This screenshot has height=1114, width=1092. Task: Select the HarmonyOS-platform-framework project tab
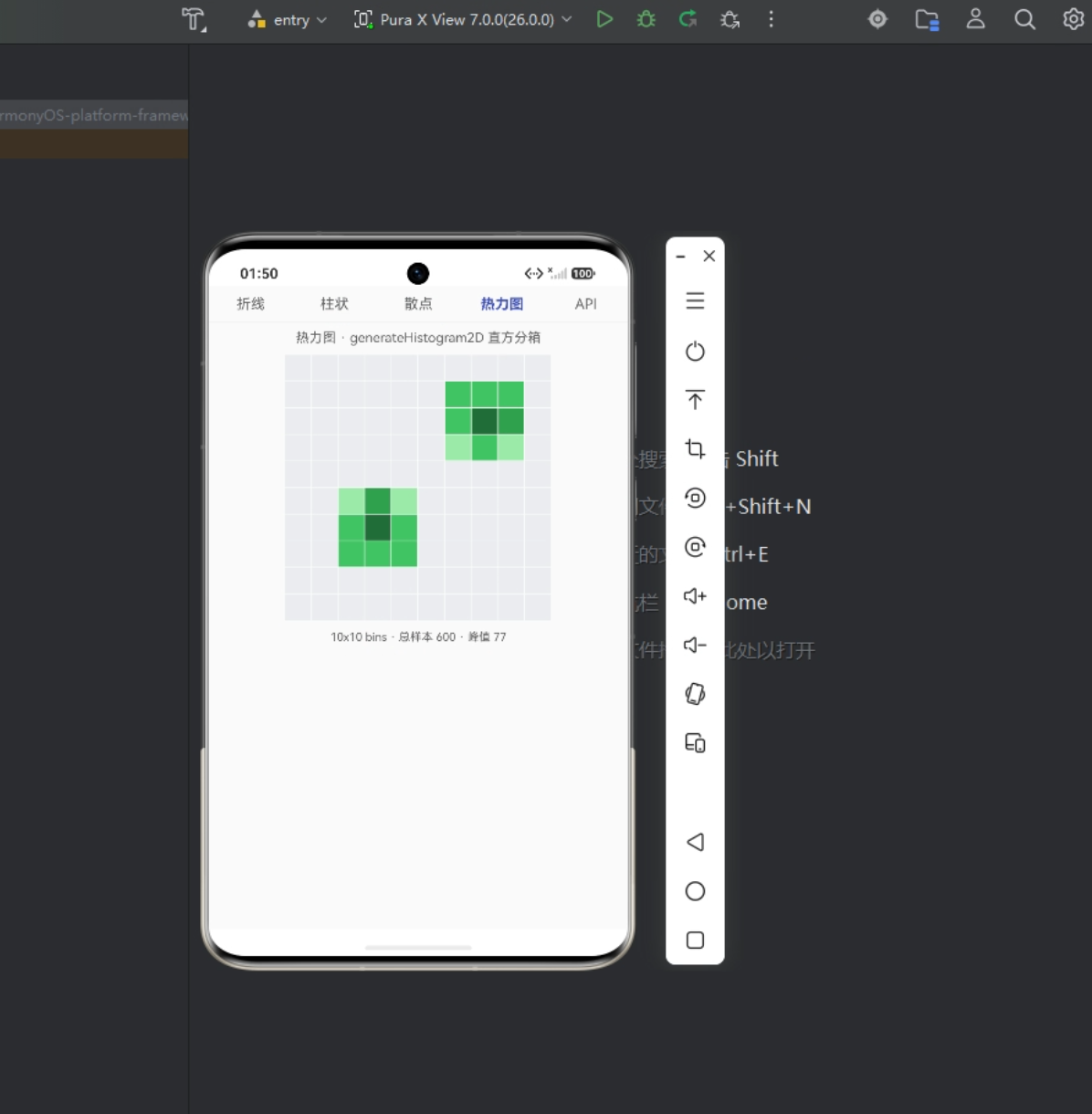pyautogui.click(x=94, y=115)
